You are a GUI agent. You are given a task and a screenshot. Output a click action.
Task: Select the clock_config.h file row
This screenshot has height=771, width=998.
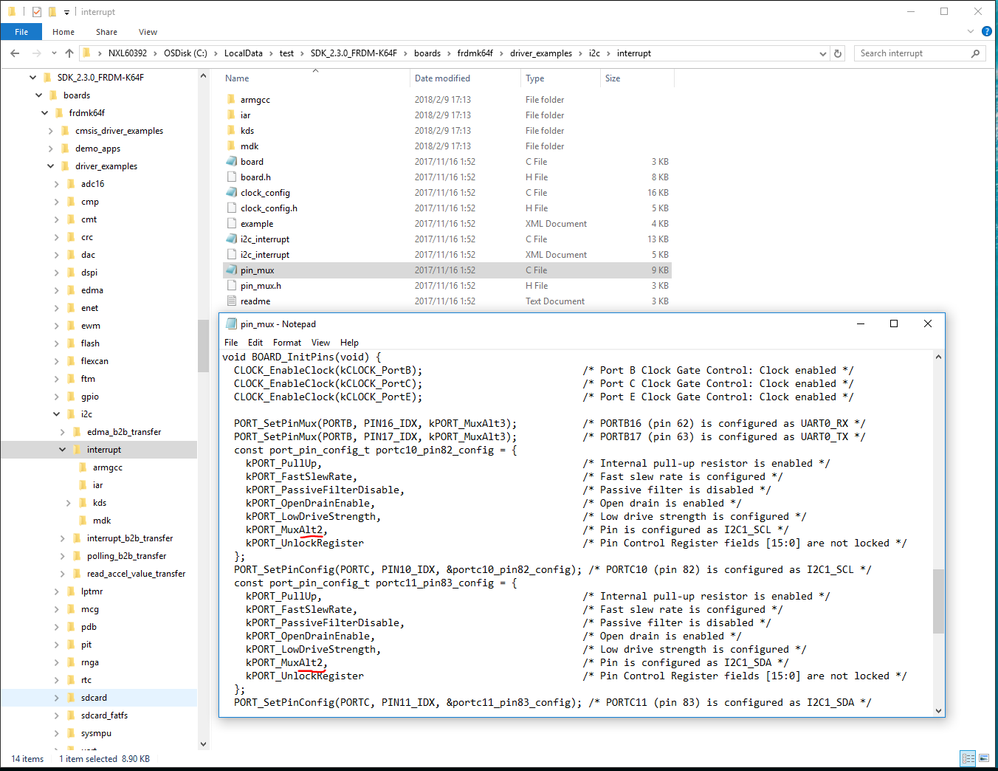pyautogui.click(x=447, y=208)
